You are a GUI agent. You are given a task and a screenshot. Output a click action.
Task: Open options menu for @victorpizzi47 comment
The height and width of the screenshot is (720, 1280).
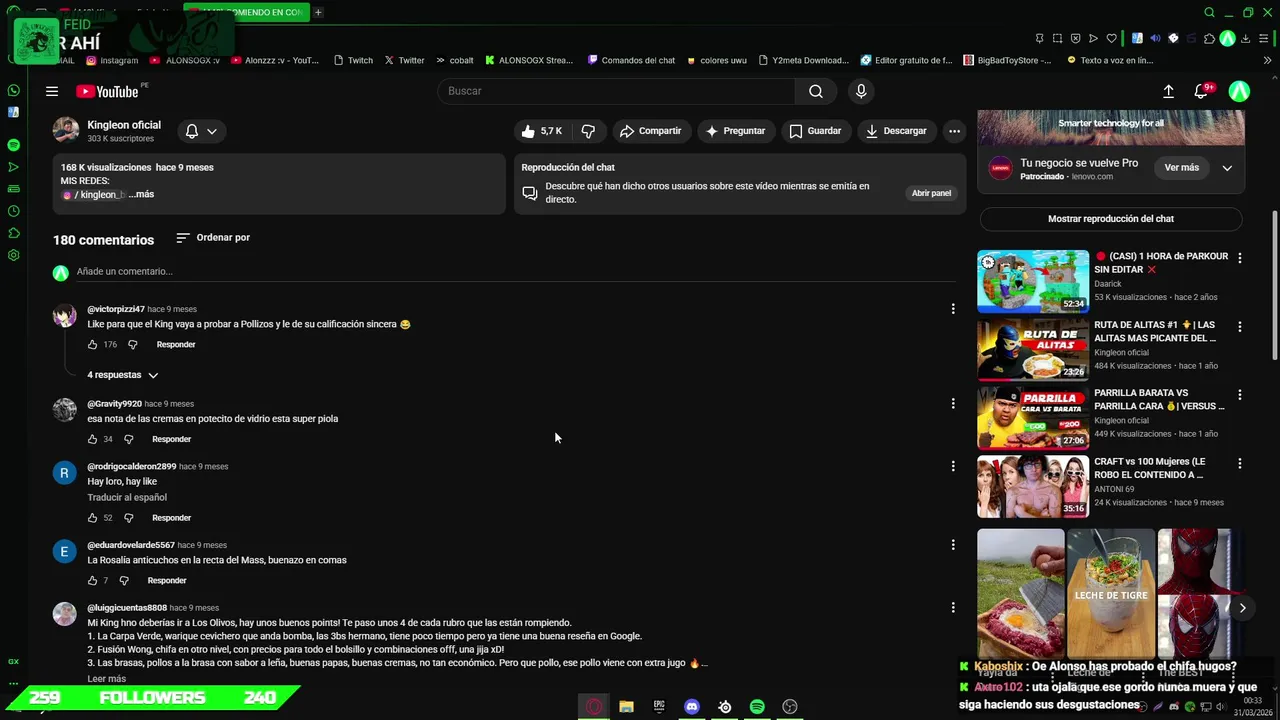click(x=952, y=309)
